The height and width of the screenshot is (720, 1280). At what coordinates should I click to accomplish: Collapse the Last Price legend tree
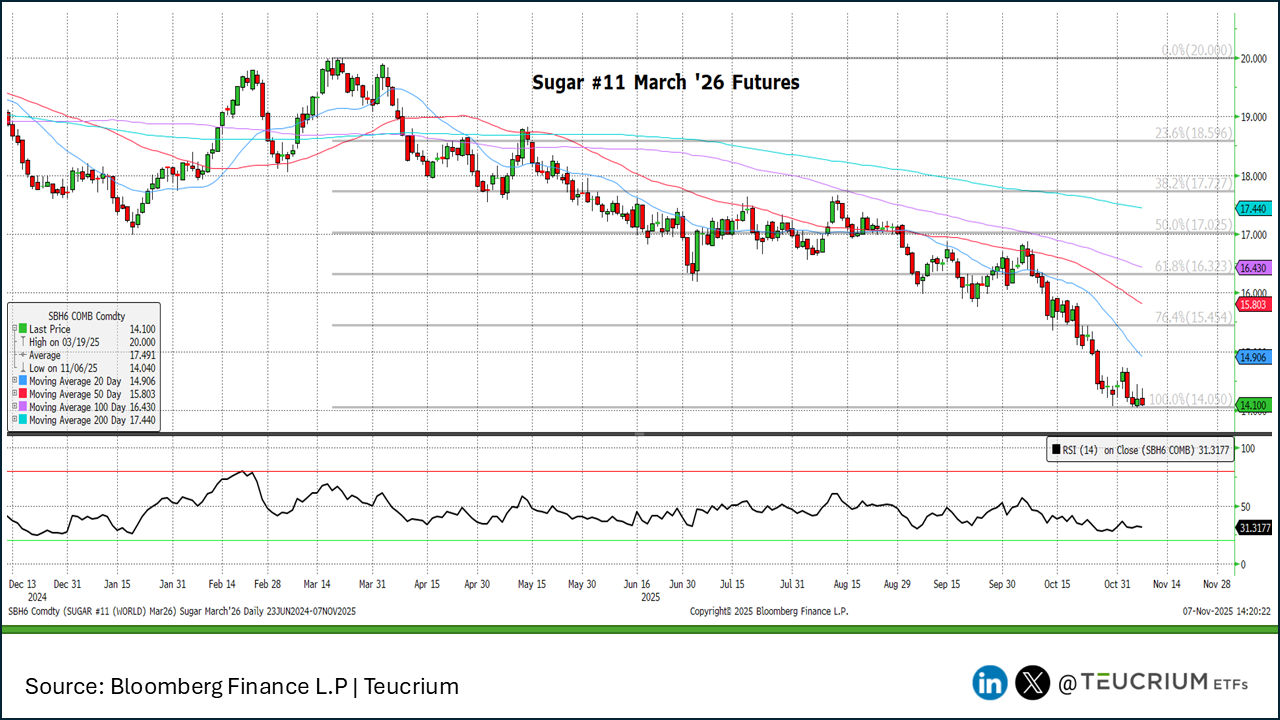coord(14,329)
